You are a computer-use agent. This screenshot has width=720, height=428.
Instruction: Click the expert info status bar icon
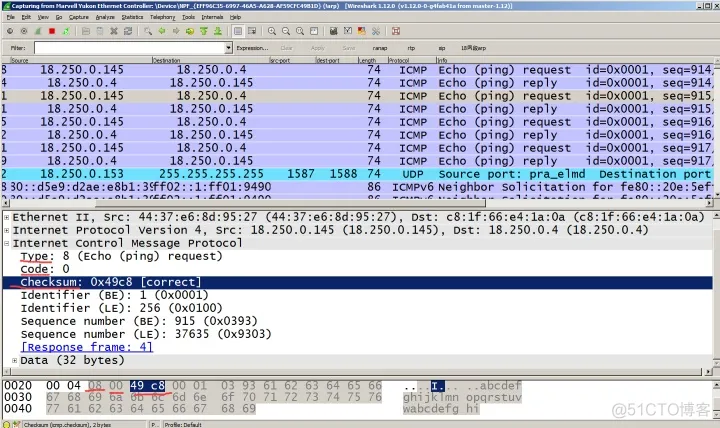pos(7,424)
